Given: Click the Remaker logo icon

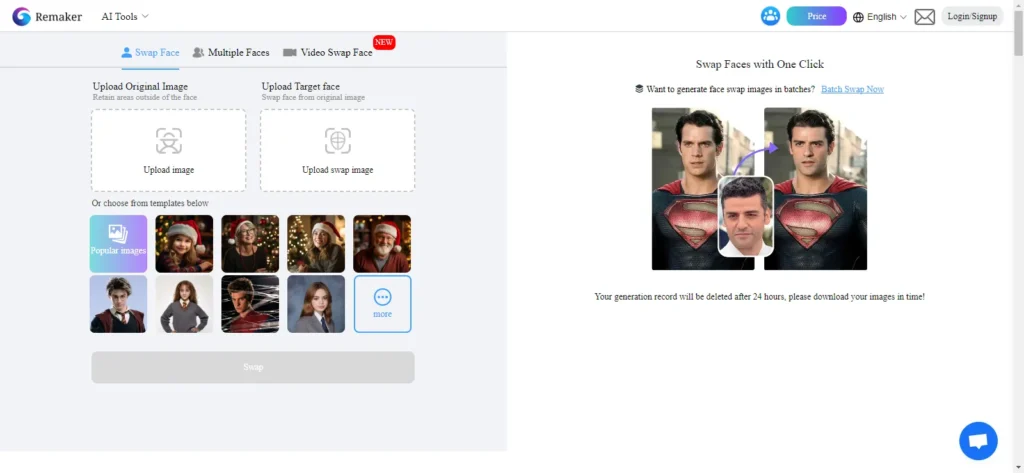Looking at the screenshot, I should (x=21, y=16).
